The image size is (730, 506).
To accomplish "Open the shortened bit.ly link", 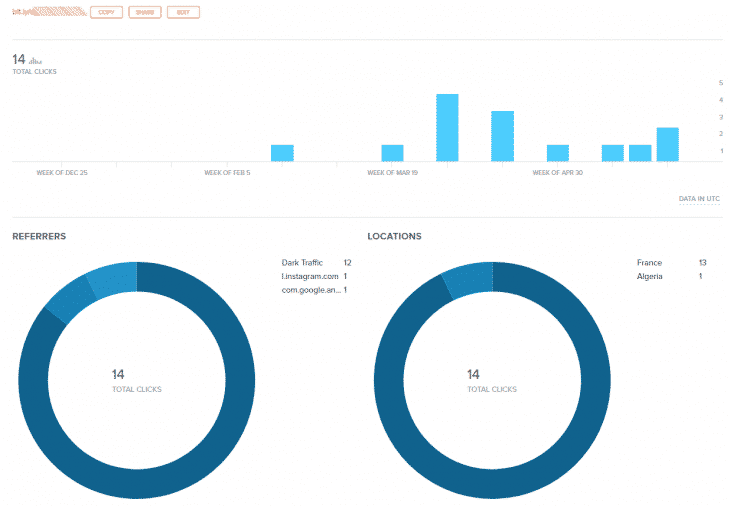I will [x=48, y=13].
